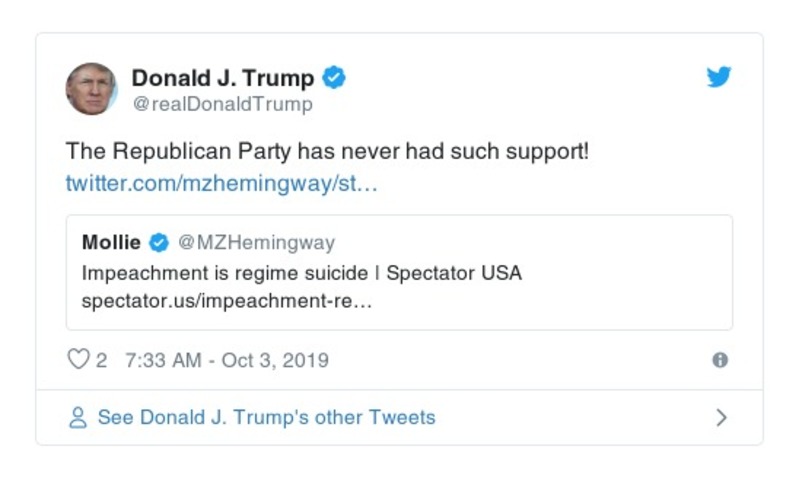Viewport: 799px width, 478px height.
Task: Click the like count number 2
Action: [x=101, y=360]
